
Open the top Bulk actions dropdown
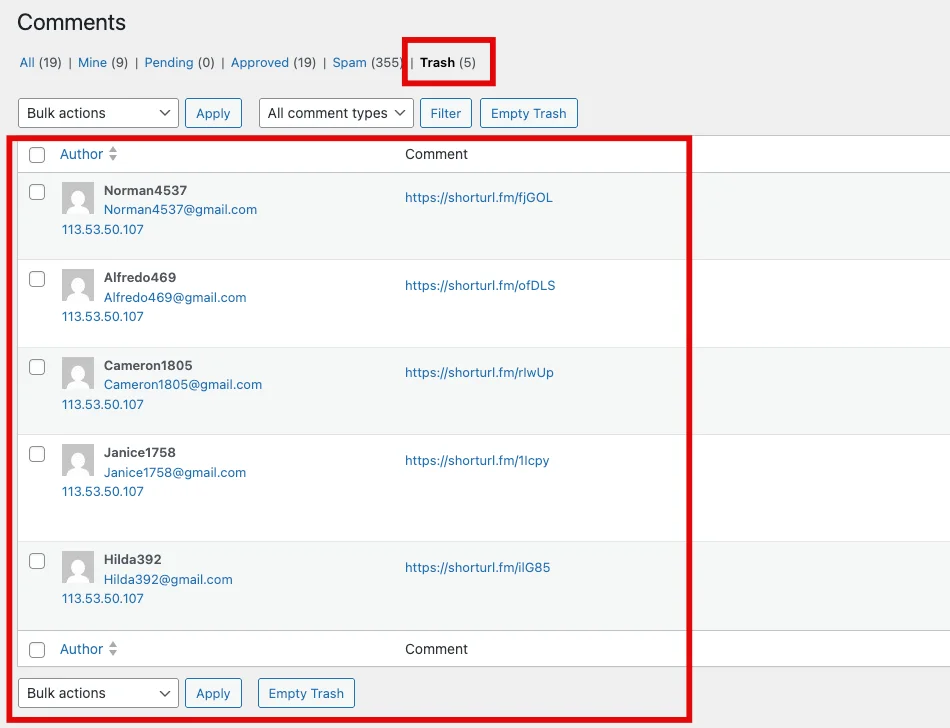[98, 113]
